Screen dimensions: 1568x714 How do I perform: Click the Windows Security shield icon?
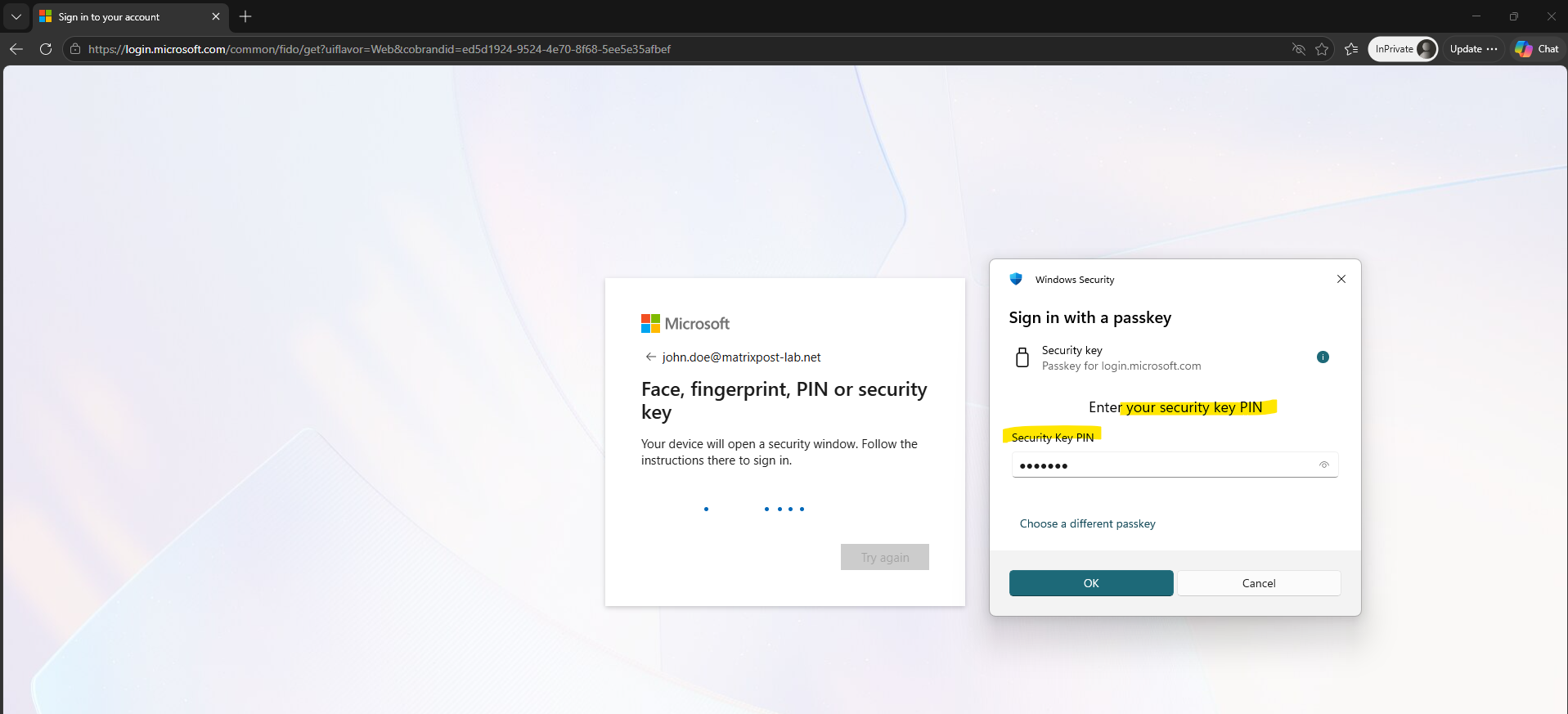click(x=1016, y=279)
